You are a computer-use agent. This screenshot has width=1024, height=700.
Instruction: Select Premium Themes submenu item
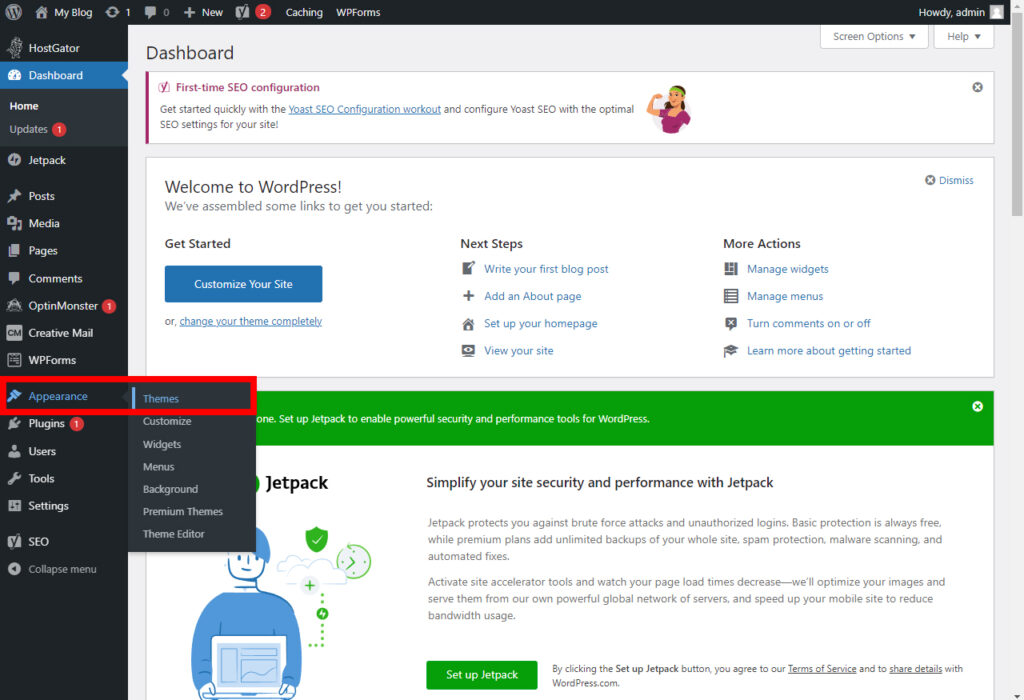tap(183, 511)
